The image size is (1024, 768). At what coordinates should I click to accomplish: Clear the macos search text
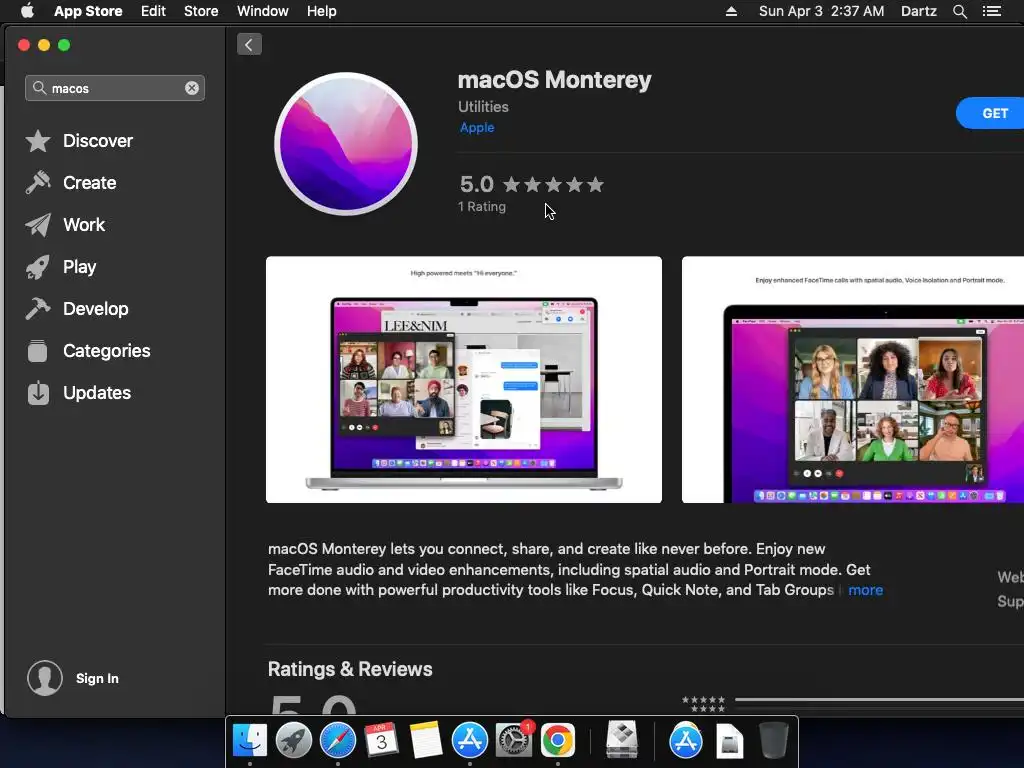191,88
